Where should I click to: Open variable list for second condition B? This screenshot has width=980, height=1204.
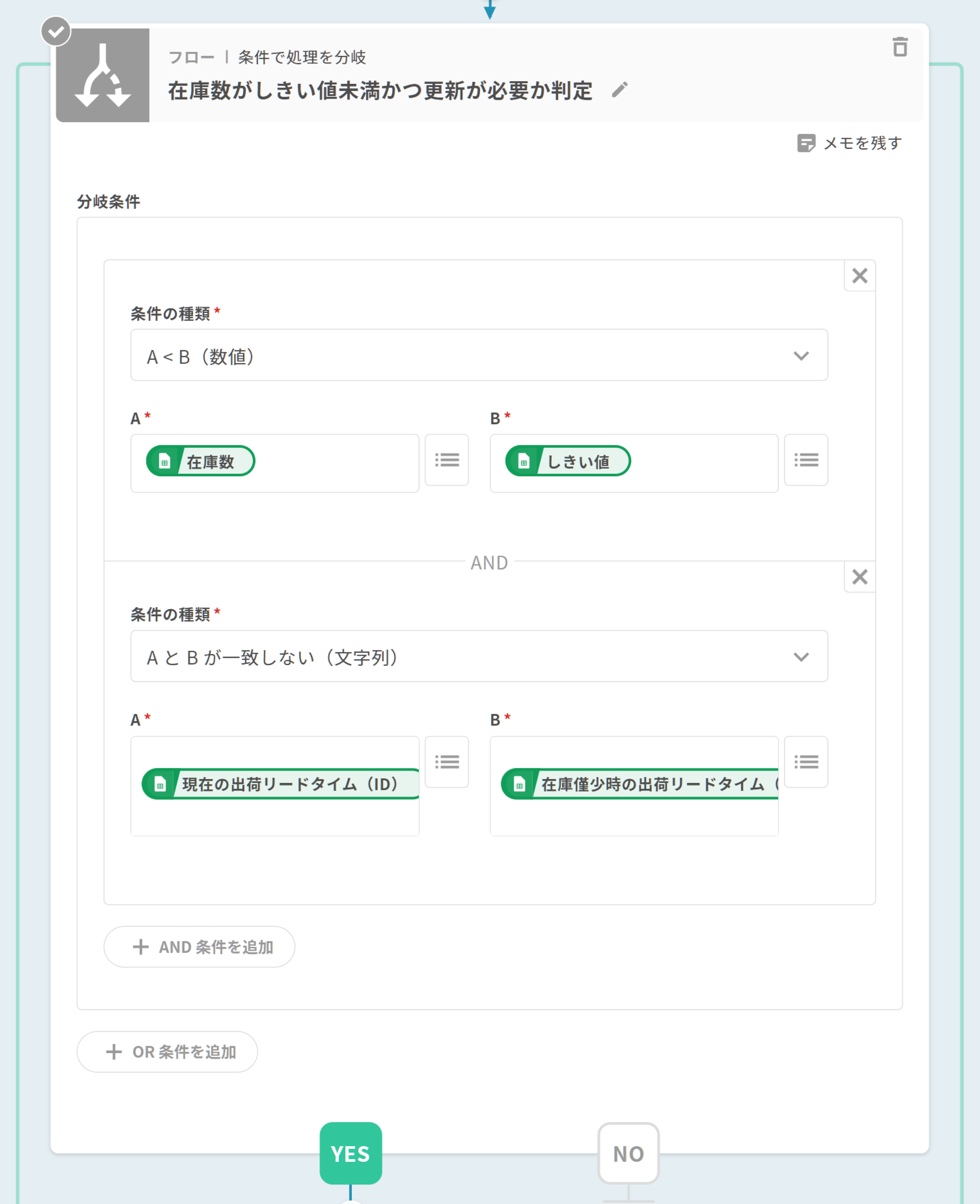[x=805, y=762]
